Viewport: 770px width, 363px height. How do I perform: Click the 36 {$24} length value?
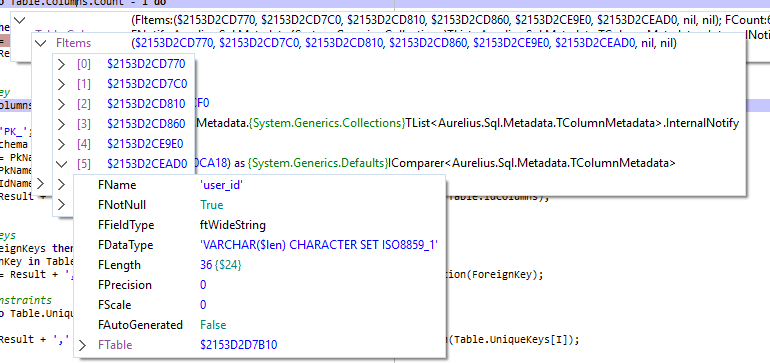(x=221, y=265)
